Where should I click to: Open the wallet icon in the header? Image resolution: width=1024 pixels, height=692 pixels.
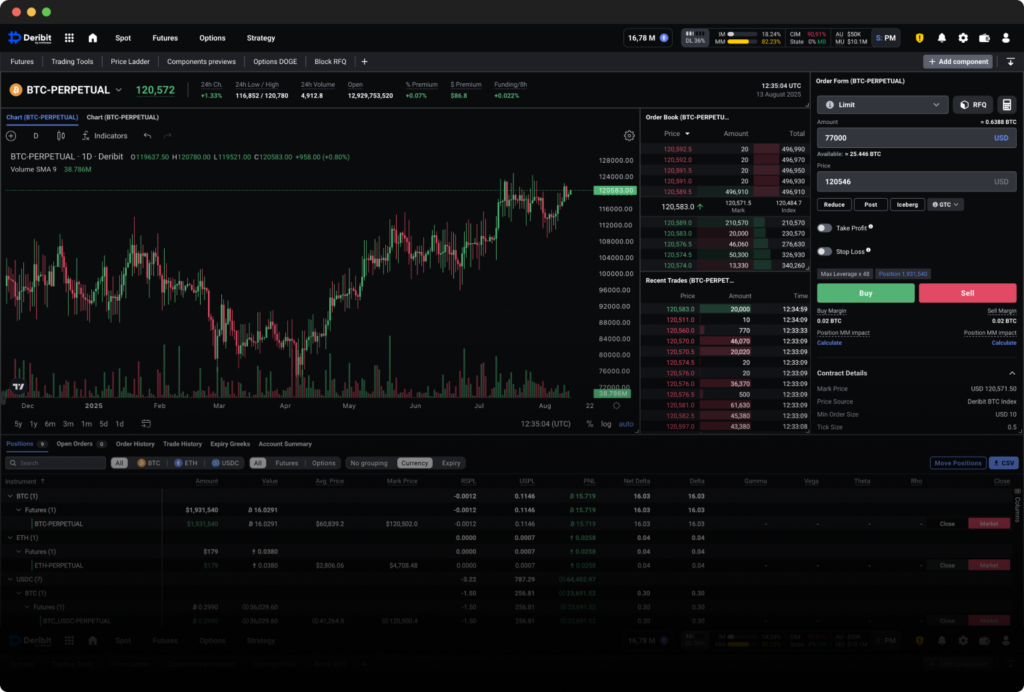pos(984,38)
